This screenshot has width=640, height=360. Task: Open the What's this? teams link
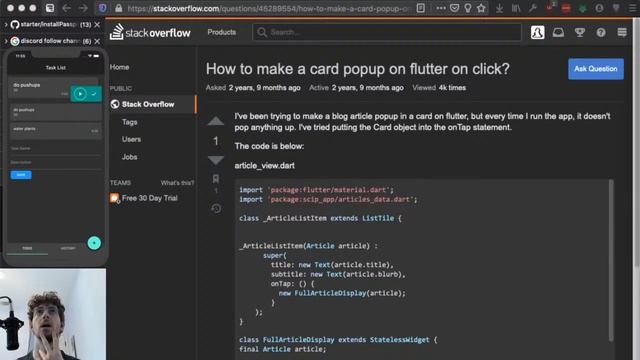tap(177, 183)
